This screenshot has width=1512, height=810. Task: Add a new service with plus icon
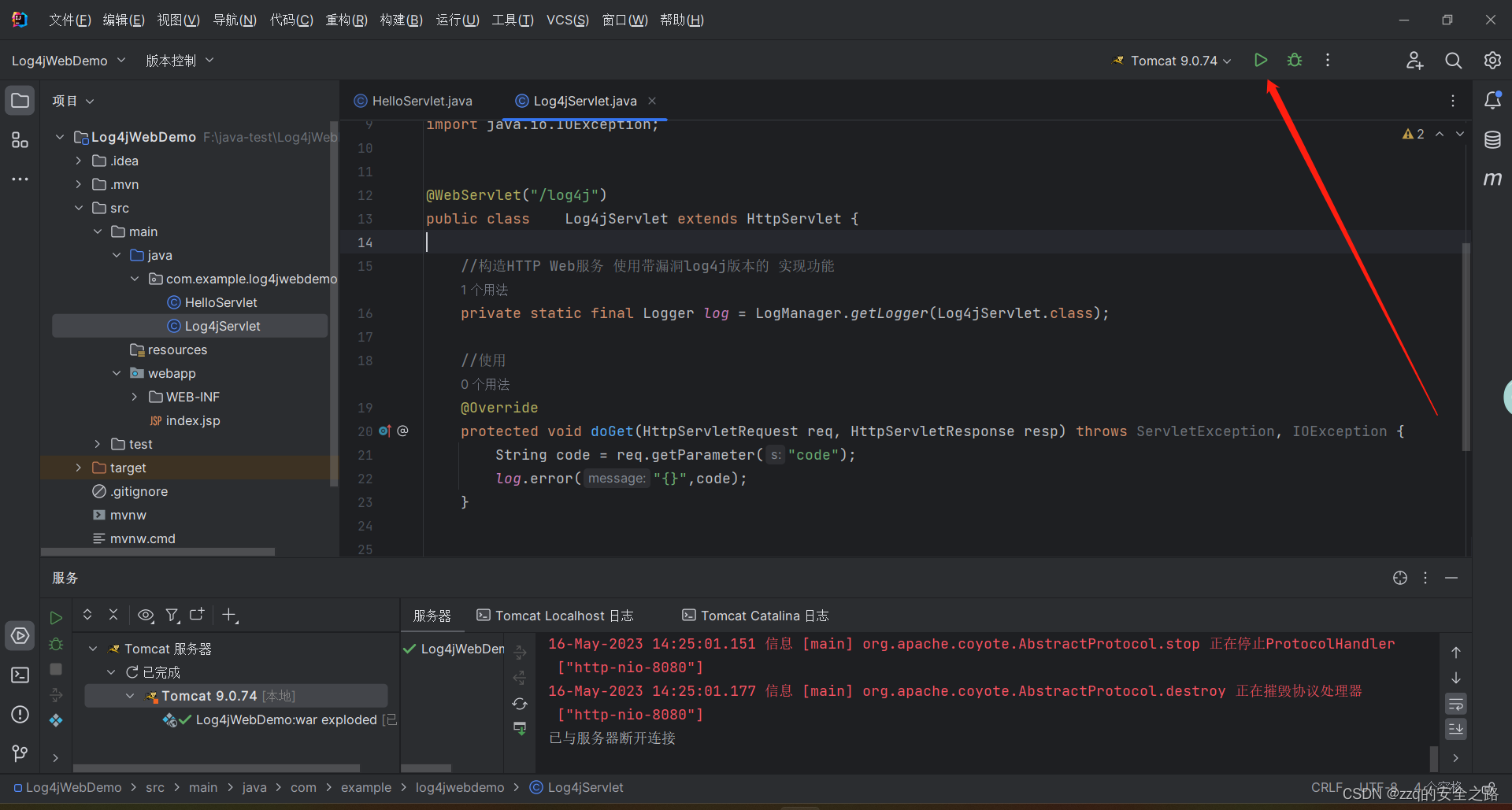click(229, 615)
